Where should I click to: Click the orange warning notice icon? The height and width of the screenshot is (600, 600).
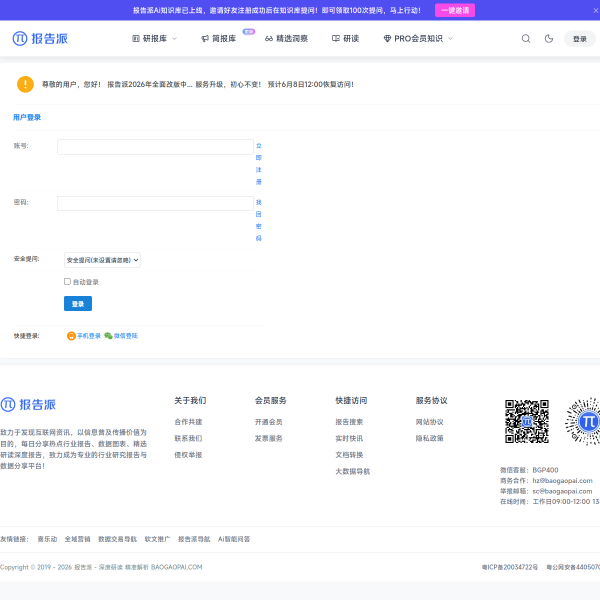[x=25, y=84]
